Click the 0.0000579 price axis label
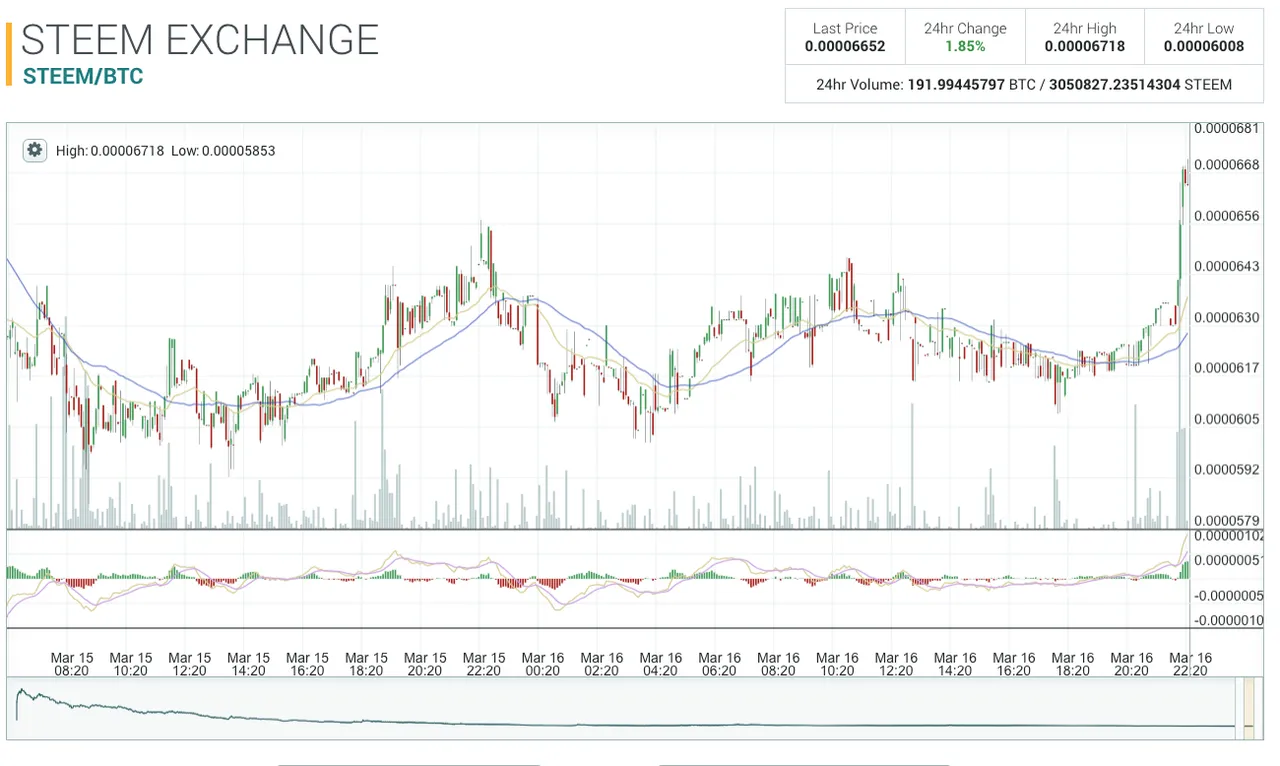The width and height of the screenshot is (1280, 766). pyautogui.click(x=1226, y=520)
